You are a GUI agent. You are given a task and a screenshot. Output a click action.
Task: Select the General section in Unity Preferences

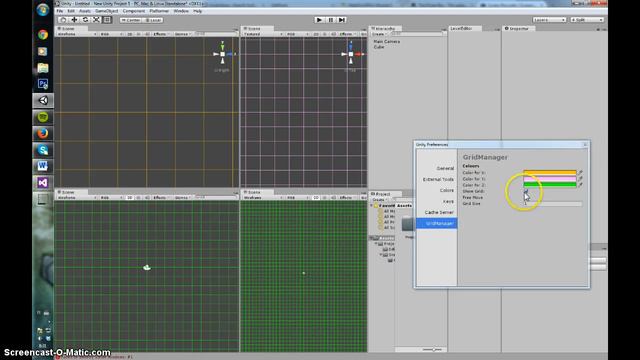[x=445, y=168]
